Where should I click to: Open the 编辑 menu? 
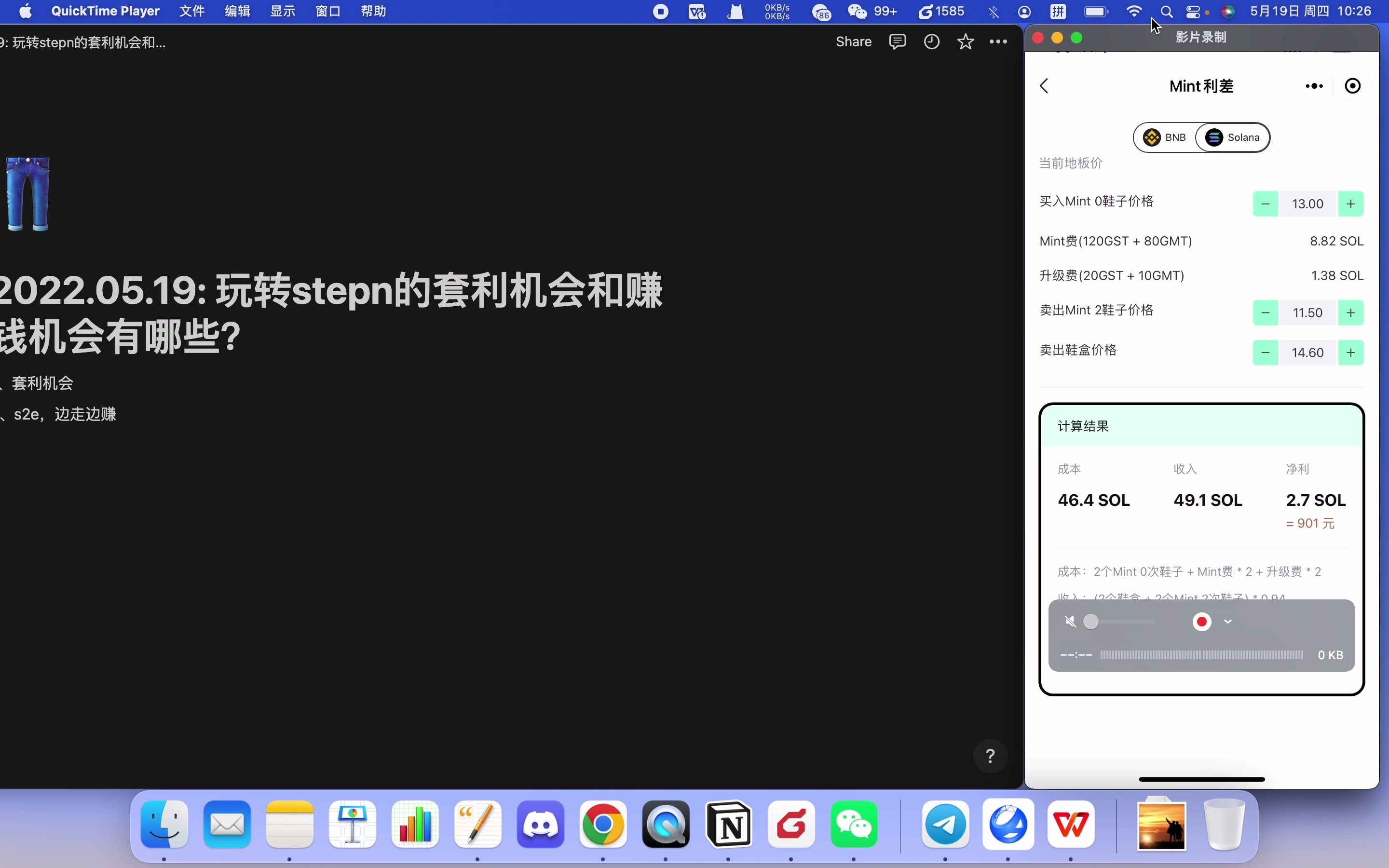click(x=238, y=12)
